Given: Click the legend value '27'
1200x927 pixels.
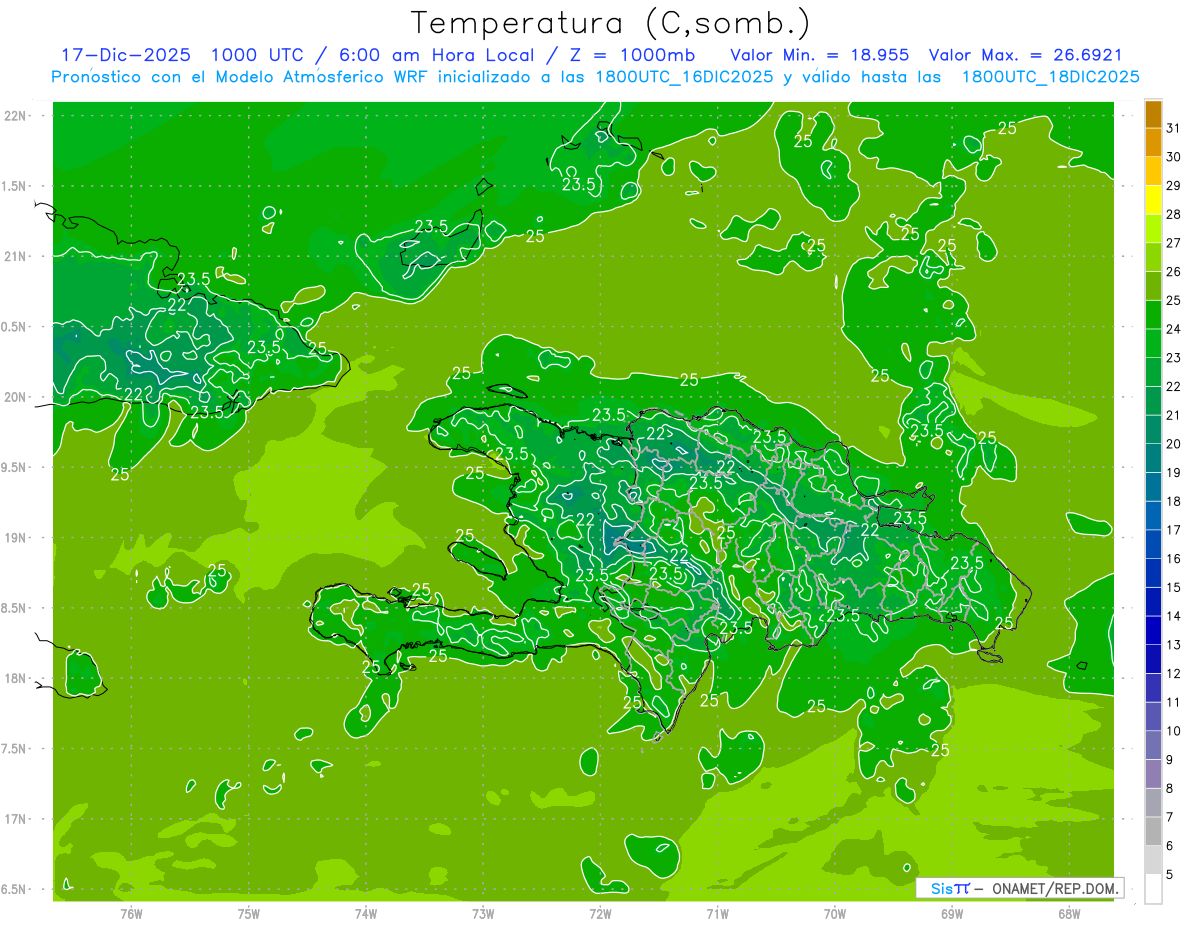Looking at the screenshot, I should (x=1173, y=243).
